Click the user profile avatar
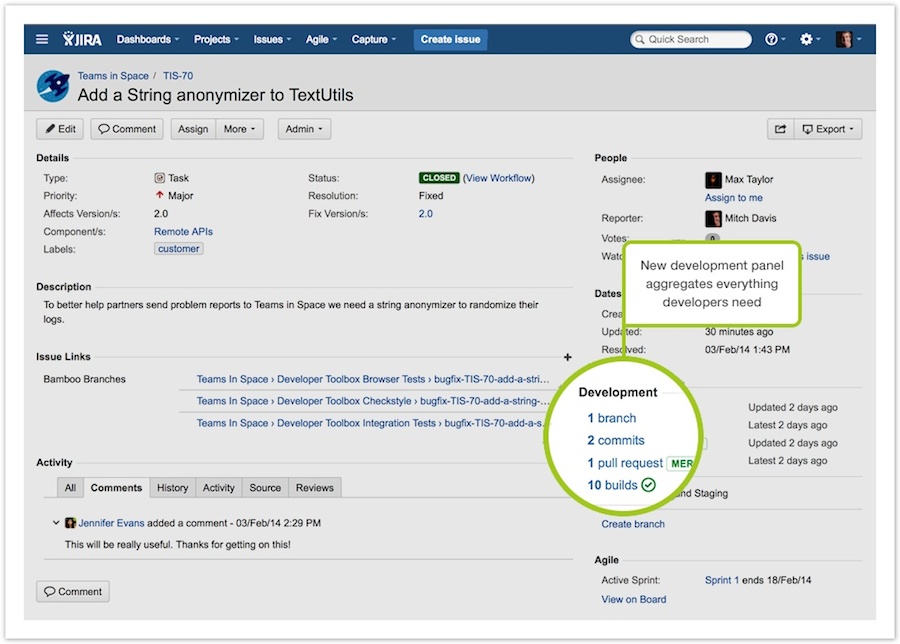This screenshot has height=644, width=900. (x=844, y=39)
